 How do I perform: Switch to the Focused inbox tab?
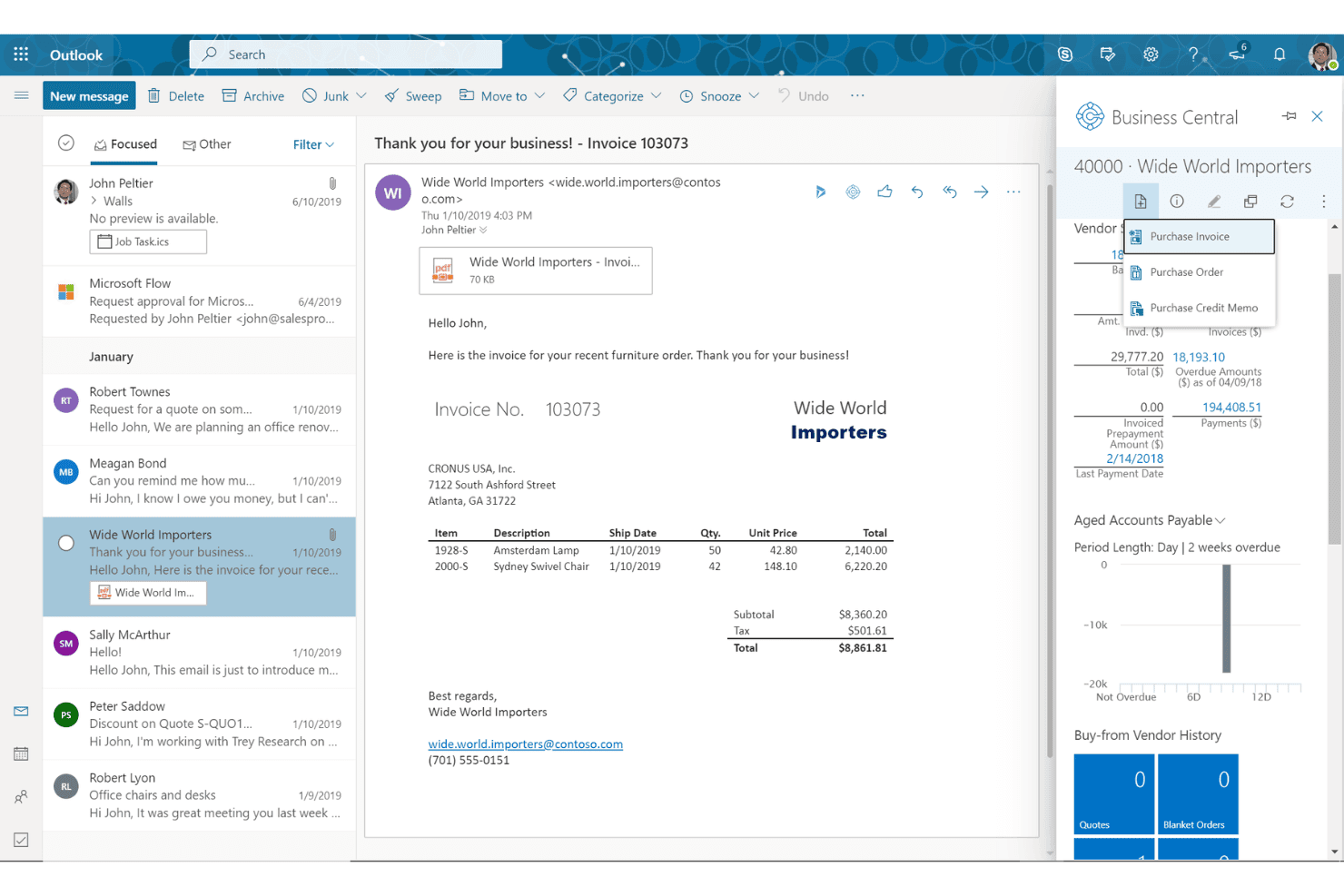[x=125, y=144]
